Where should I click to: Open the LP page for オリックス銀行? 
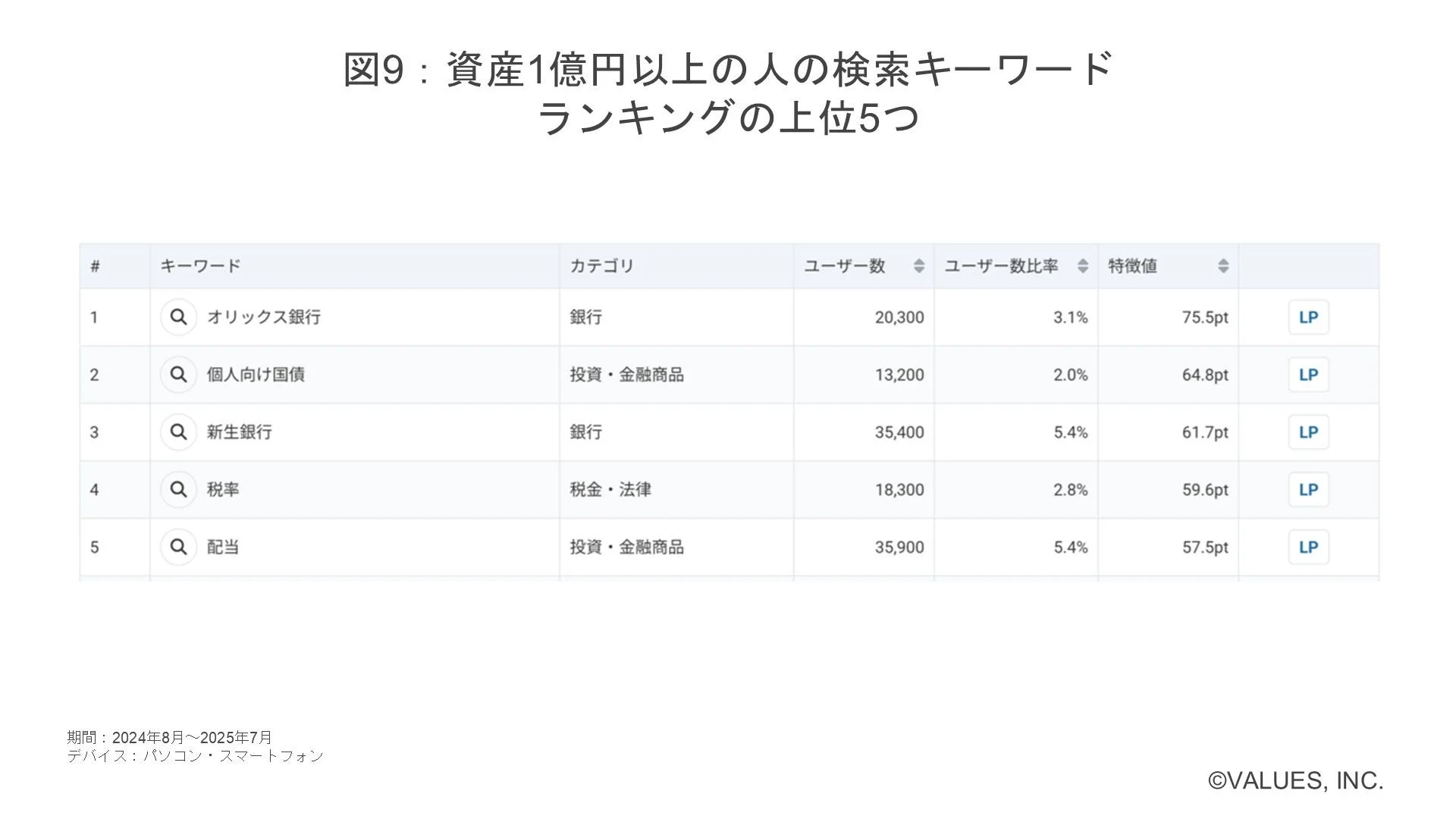(1307, 318)
